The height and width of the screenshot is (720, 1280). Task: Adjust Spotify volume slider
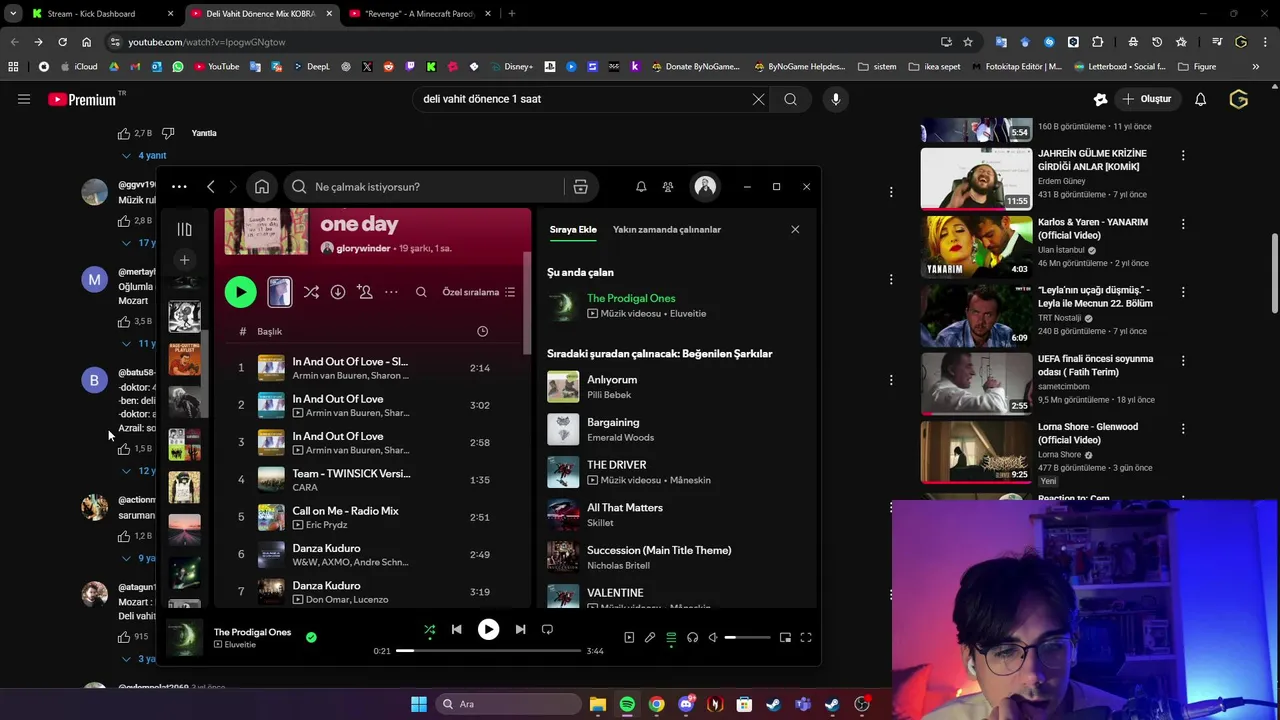point(748,637)
